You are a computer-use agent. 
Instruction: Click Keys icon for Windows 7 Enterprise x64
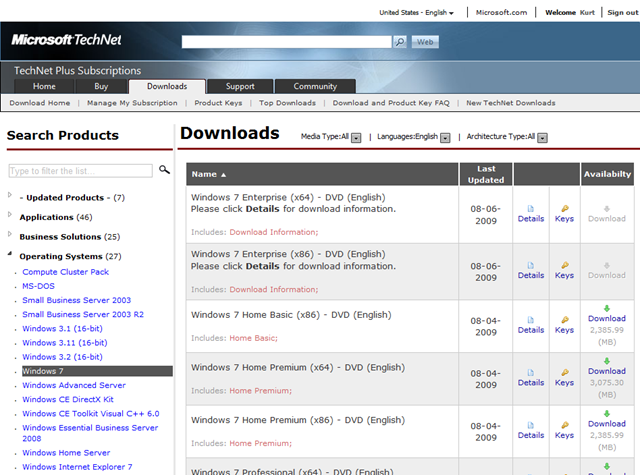coord(565,208)
